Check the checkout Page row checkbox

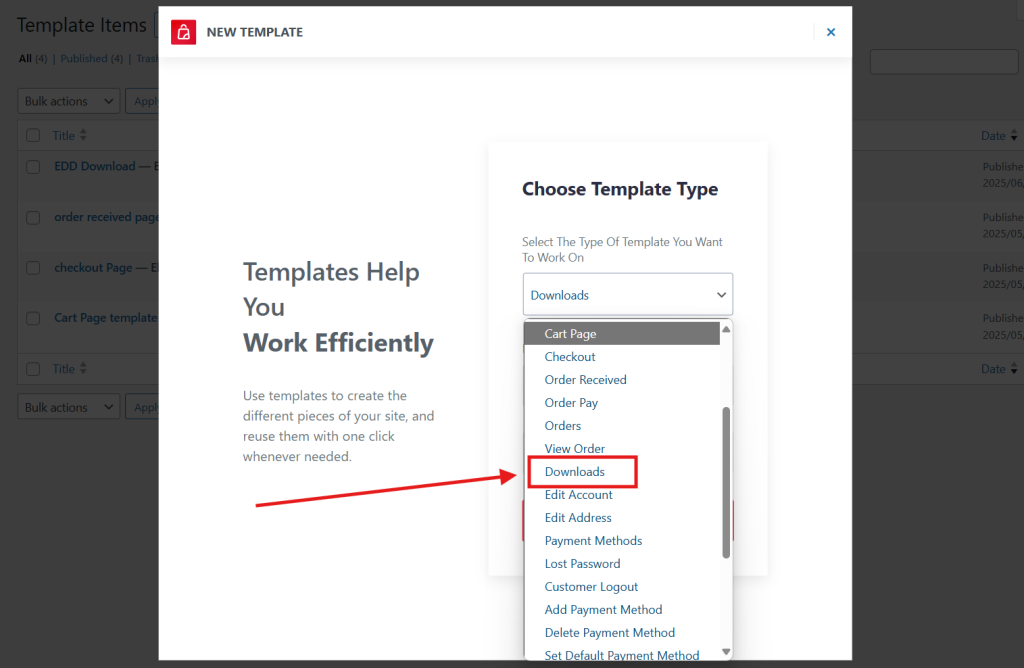(33, 268)
